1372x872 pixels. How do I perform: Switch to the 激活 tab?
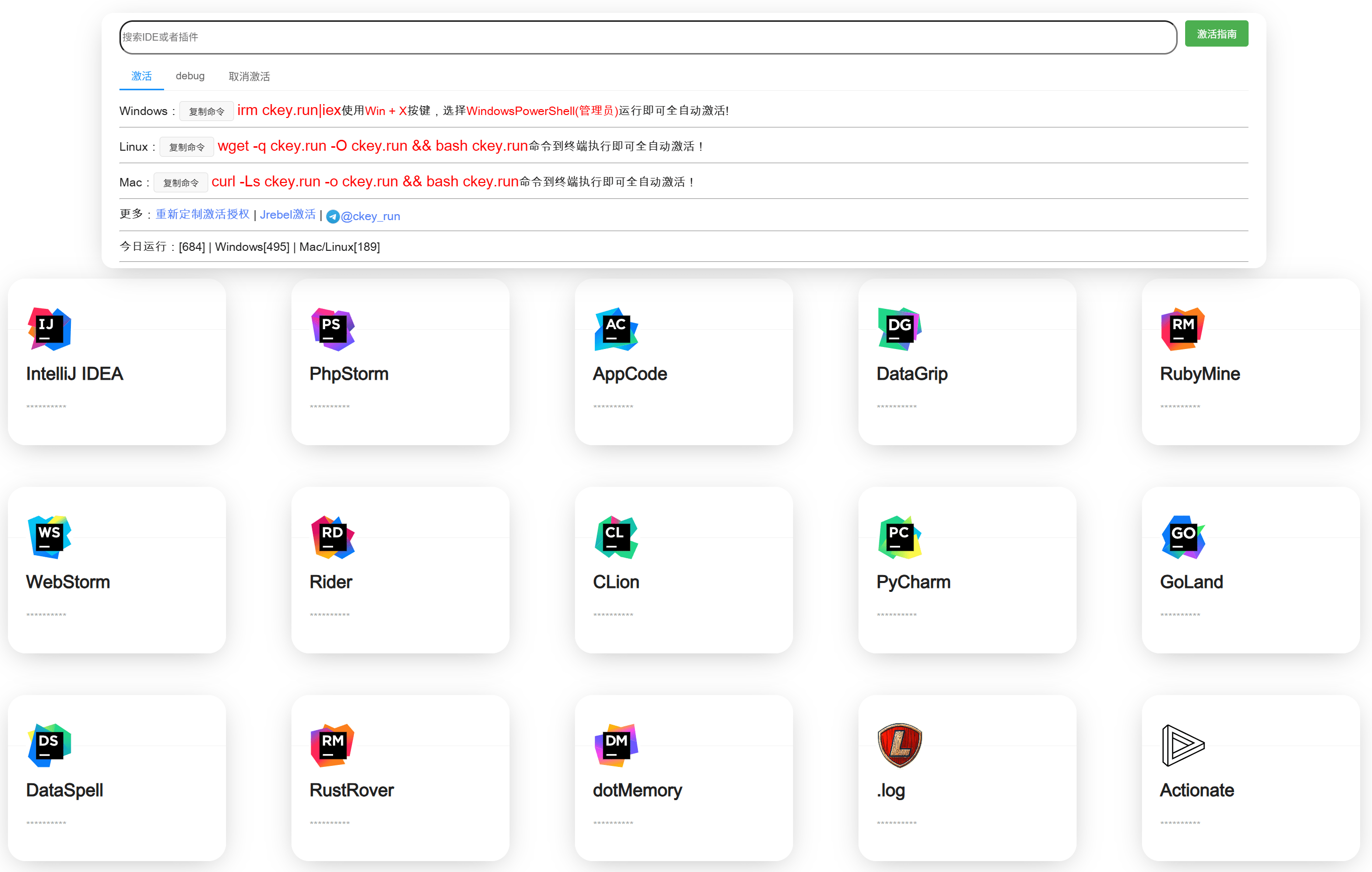(141, 76)
